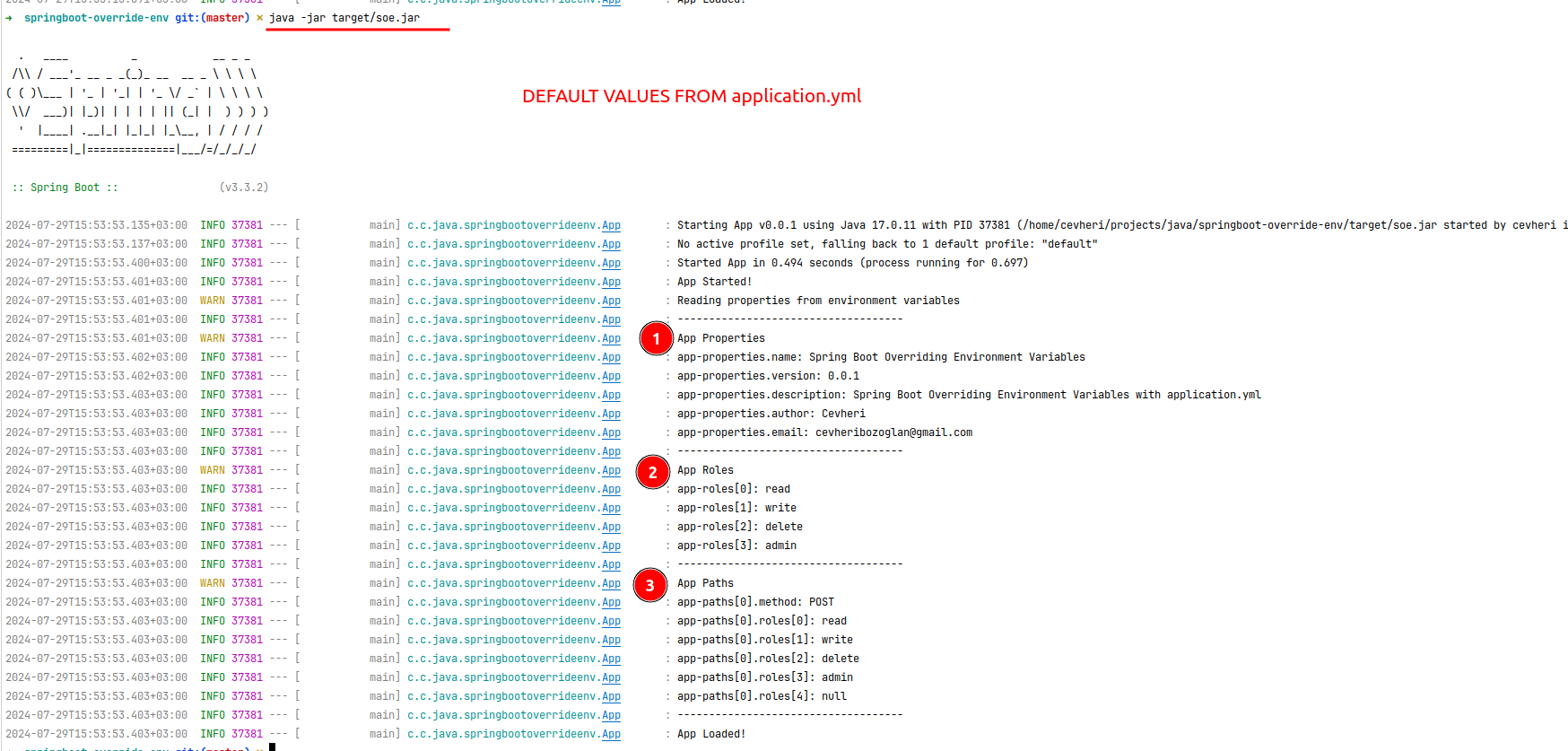Click 'app-properties.version: 0.0.1' message
1568x751 pixels.
768,376
